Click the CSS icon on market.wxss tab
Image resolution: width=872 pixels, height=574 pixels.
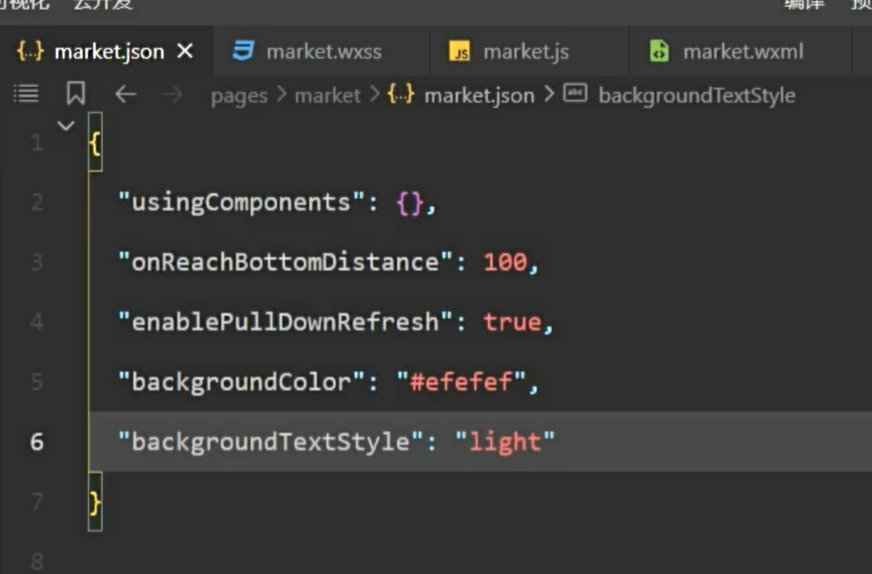[243, 52]
